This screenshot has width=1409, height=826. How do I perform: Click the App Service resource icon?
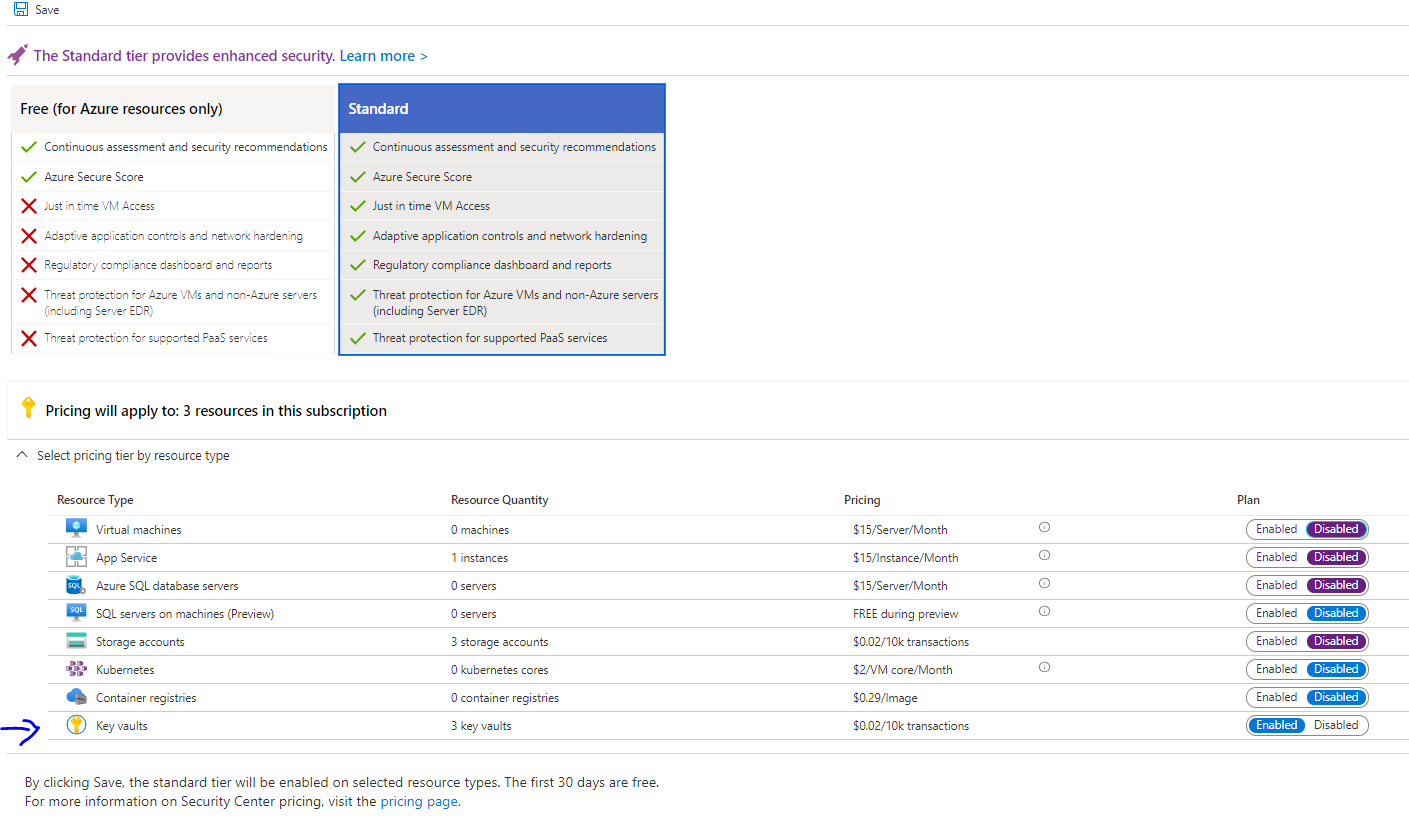(77, 557)
